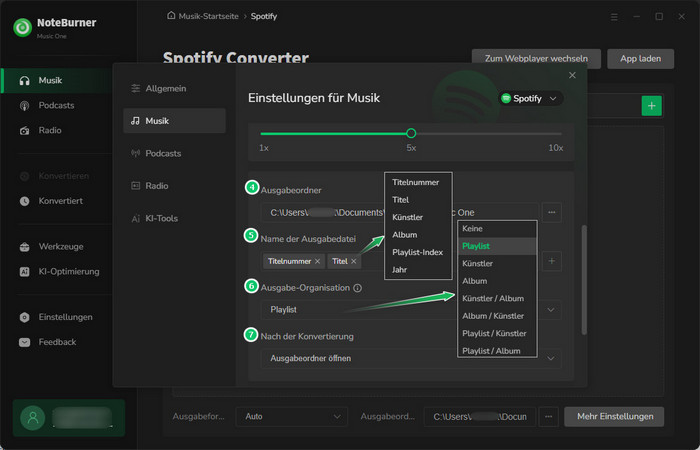Screen dimensions: 700x450
Task: Click the Musik-Startseite home icon
Action: 171,16
